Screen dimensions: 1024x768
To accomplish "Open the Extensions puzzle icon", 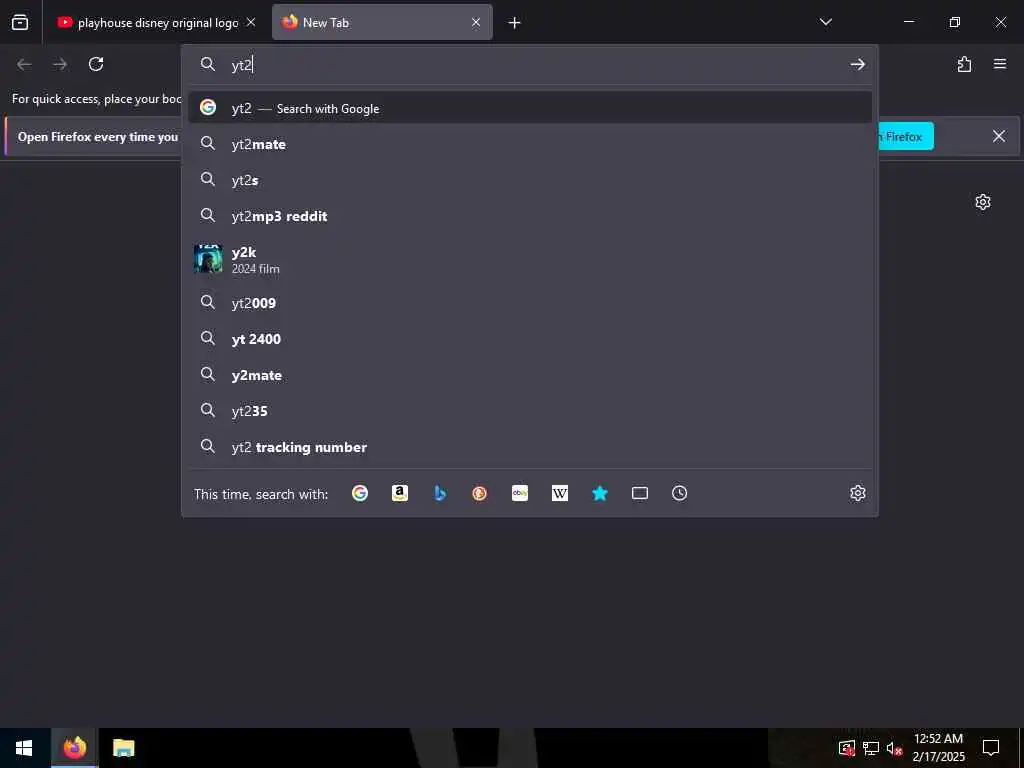I will pyautogui.click(x=965, y=64).
